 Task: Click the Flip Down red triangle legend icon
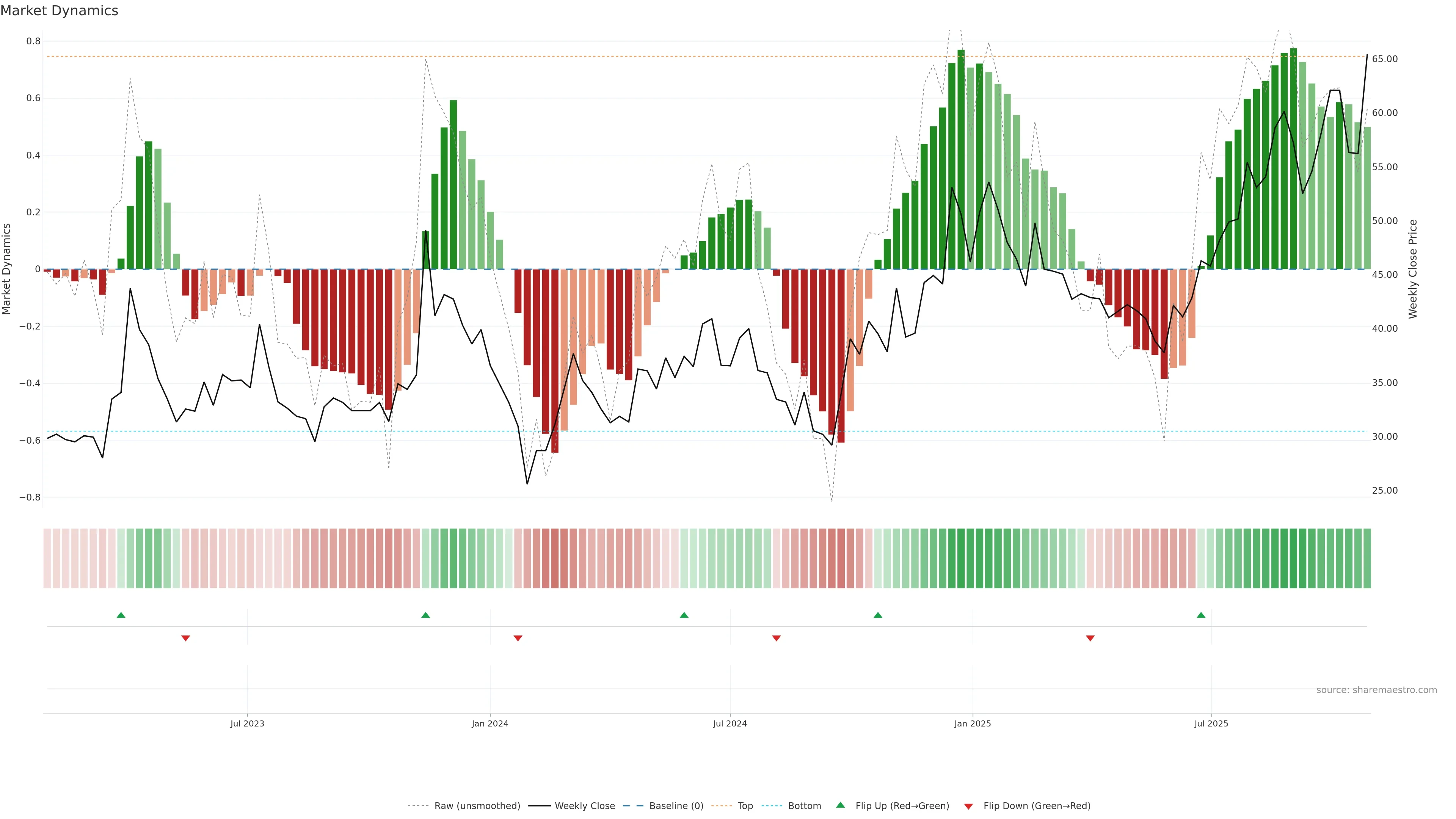click(968, 806)
